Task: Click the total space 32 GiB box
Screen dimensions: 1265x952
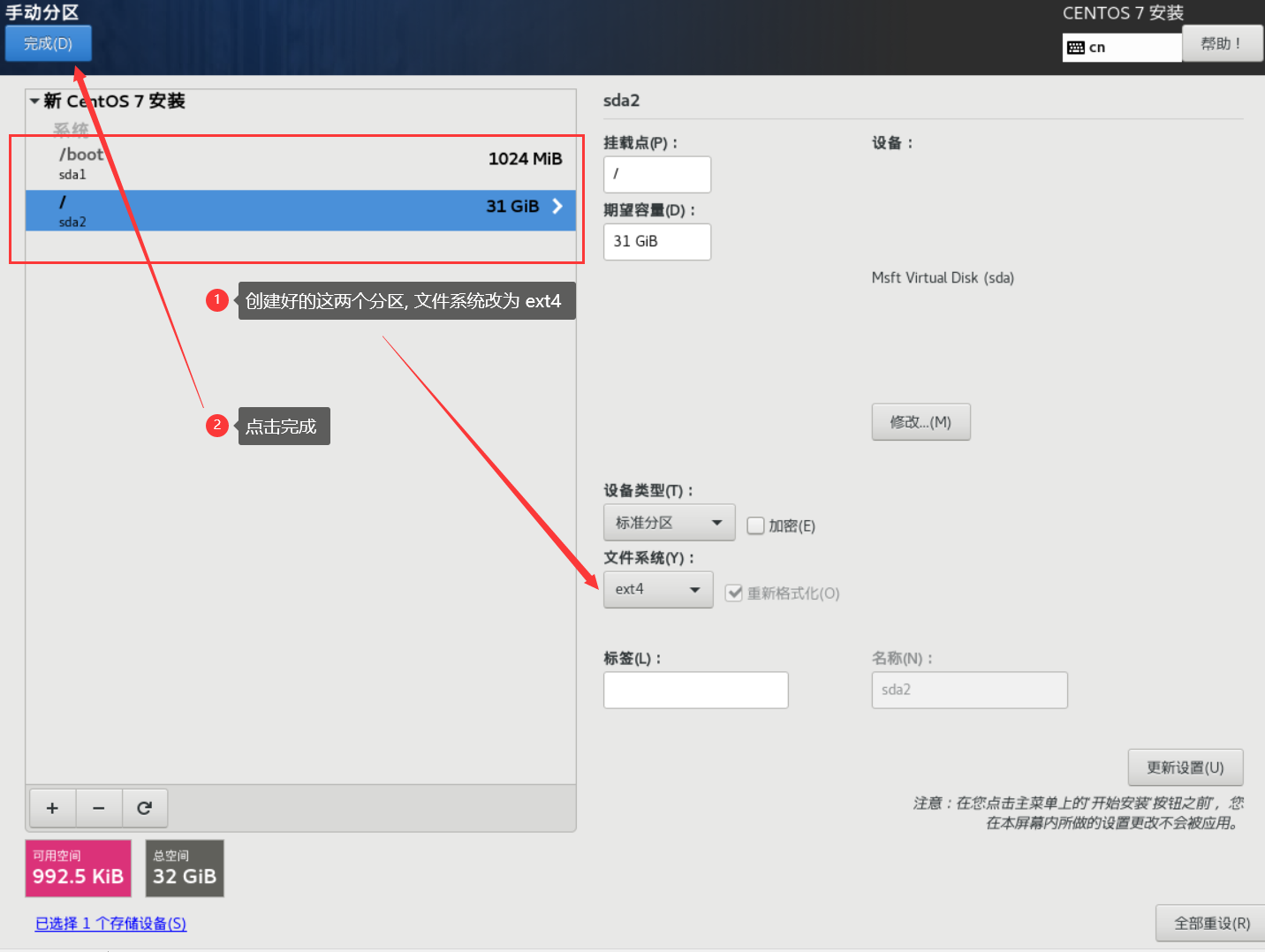Action: click(185, 868)
